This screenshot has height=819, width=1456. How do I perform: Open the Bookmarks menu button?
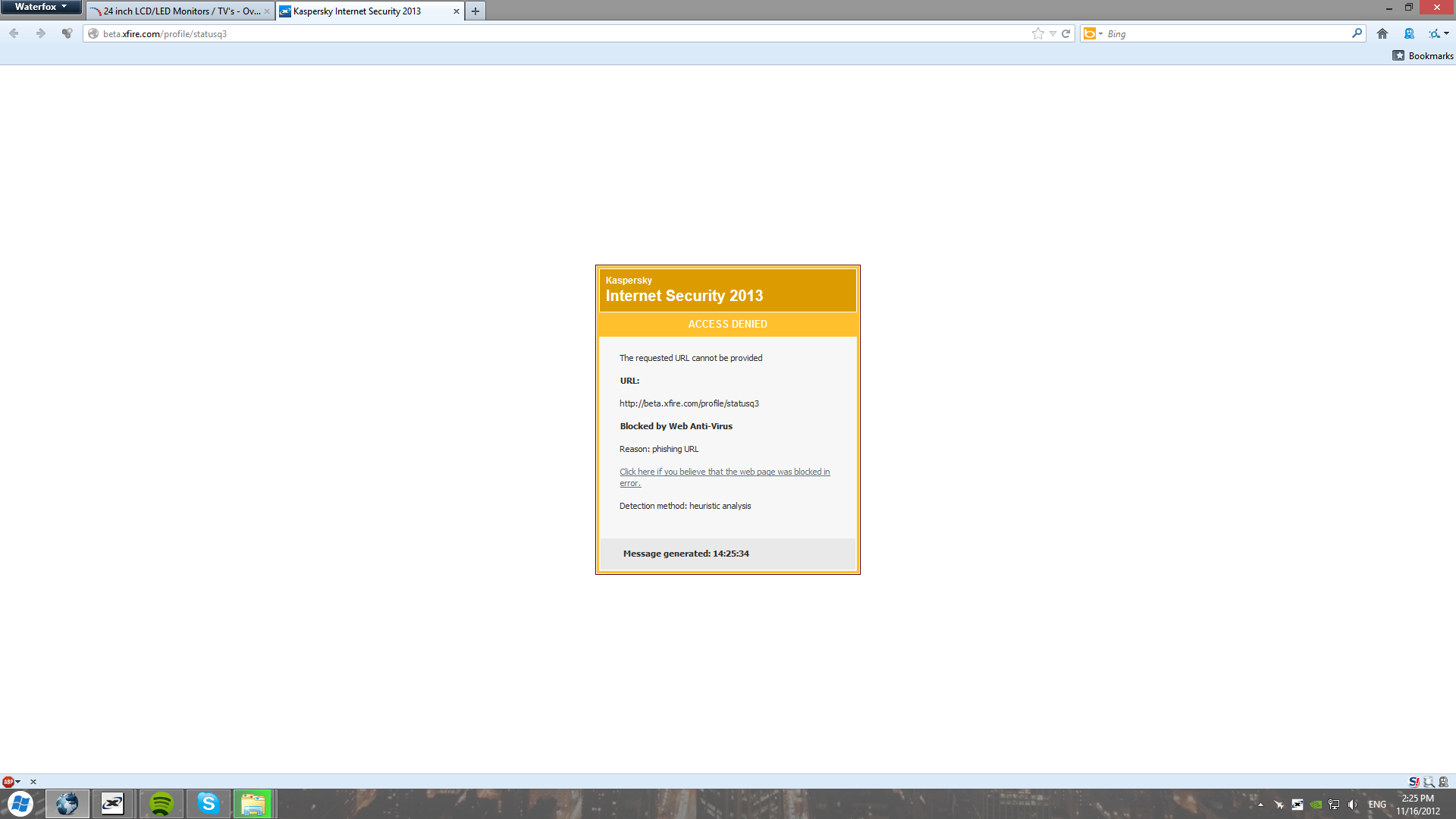[1423, 55]
